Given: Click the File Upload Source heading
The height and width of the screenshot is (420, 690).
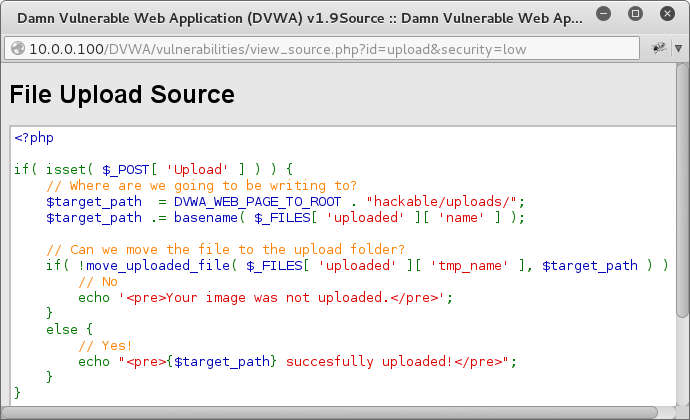Looking at the screenshot, I should (x=122, y=94).
